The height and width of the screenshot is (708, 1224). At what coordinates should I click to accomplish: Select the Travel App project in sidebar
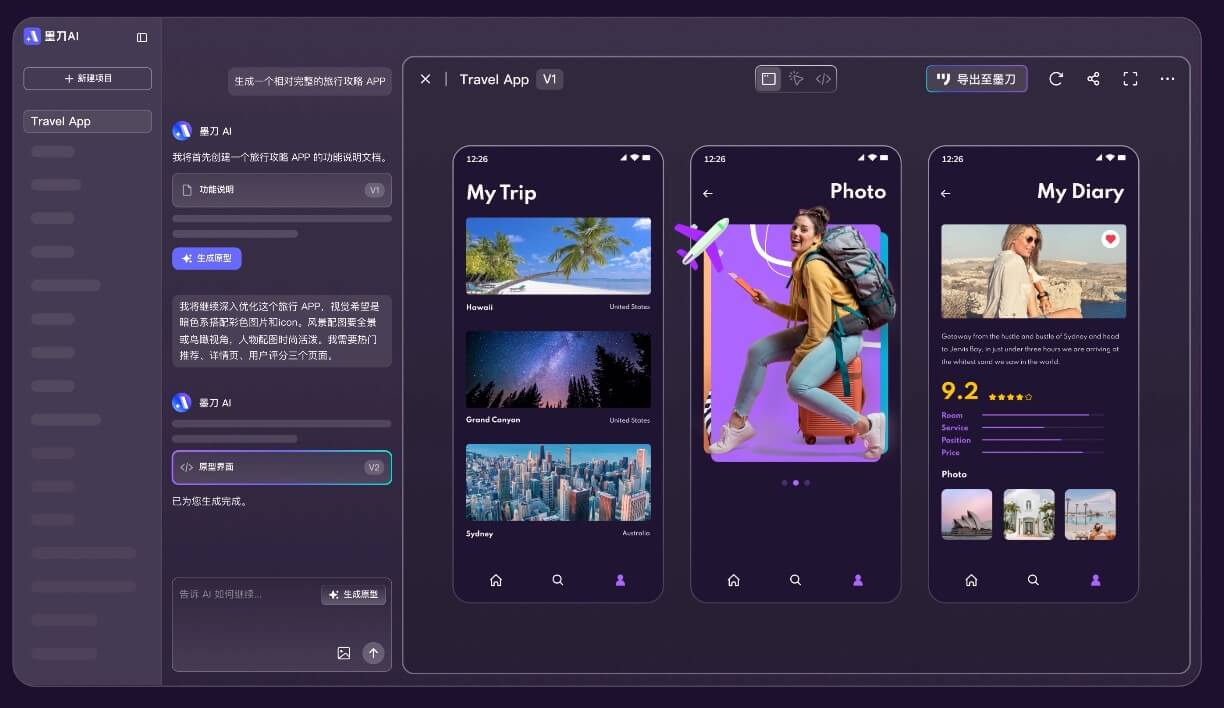tap(87, 120)
